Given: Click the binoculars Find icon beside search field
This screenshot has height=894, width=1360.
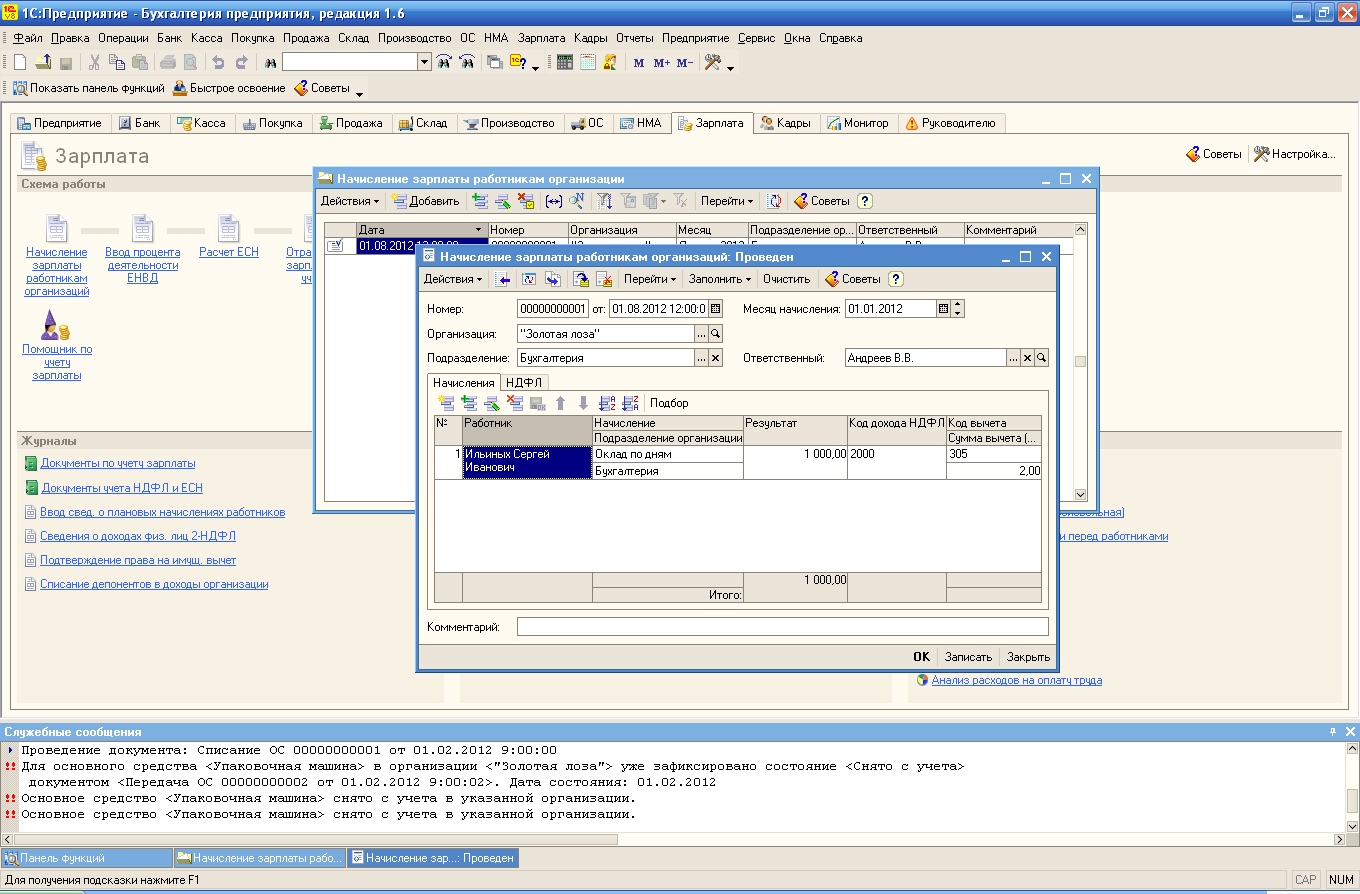Looking at the screenshot, I should [269, 62].
